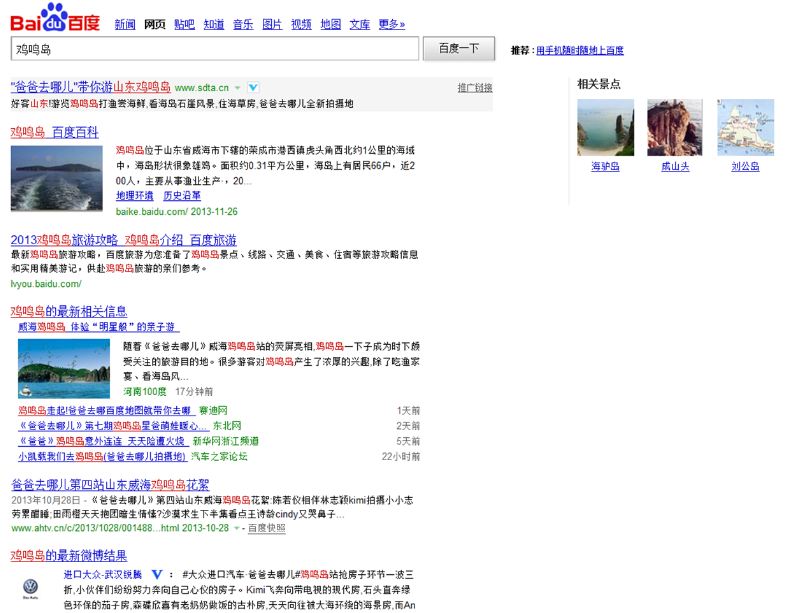The image size is (794, 613).
Task: Click the www.ahtv.cn result URL text
Action: tap(120, 528)
